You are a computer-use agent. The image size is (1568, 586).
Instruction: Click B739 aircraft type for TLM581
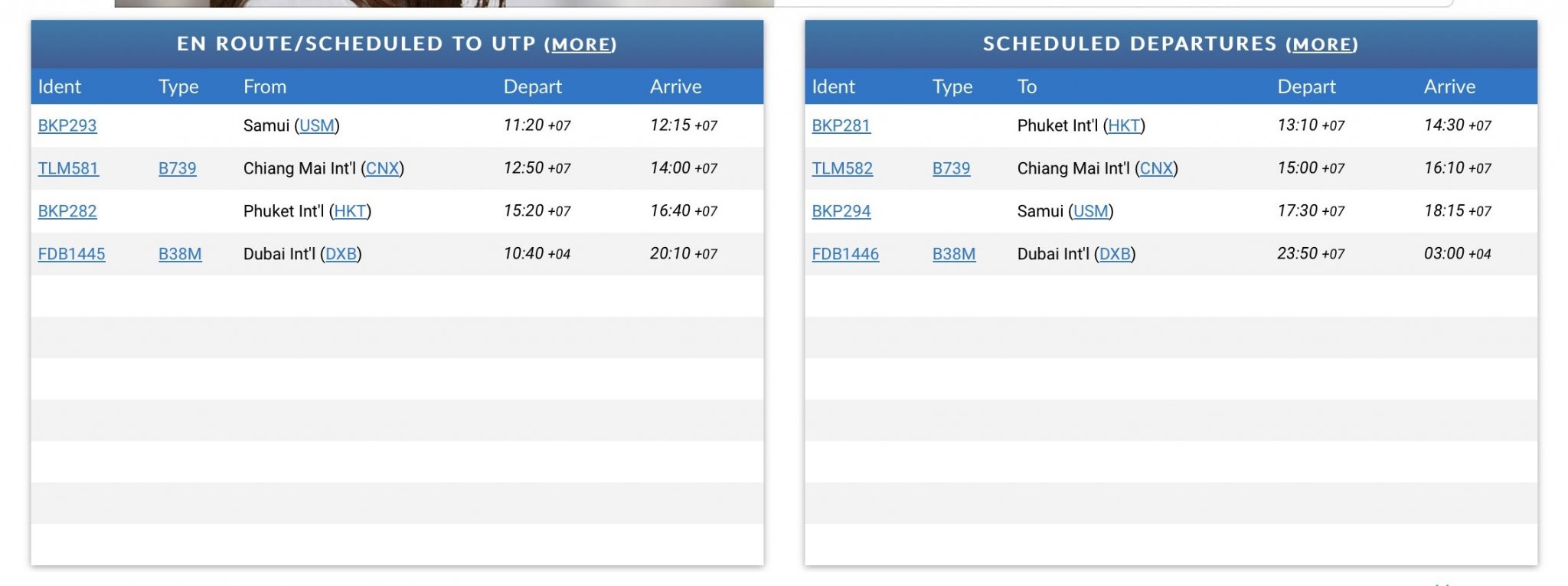pyautogui.click(x=177, y=168)
